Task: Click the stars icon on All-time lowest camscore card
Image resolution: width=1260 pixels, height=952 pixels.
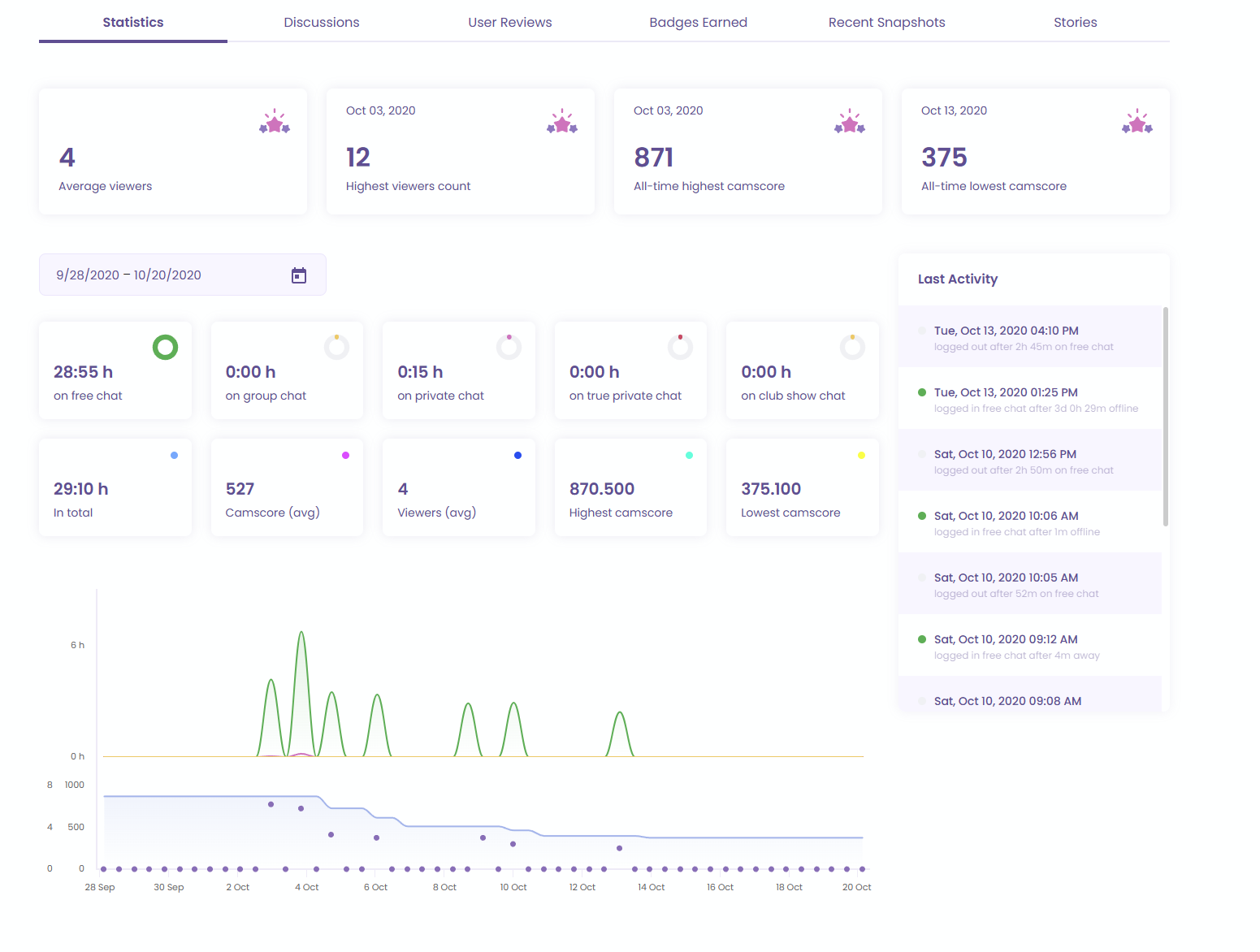Action: pyautogui.click(x=1137, y=121)
